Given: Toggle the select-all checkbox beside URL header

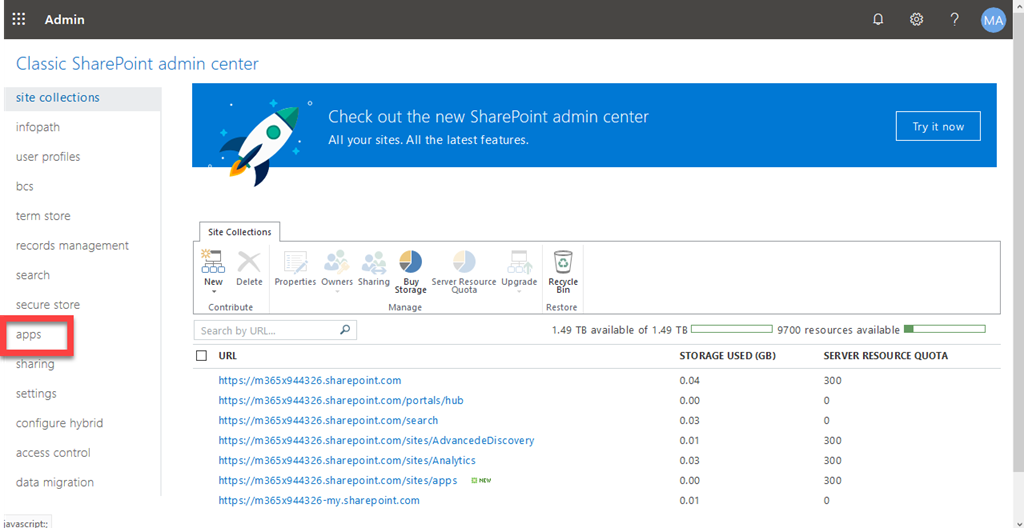Looking at the screenshot, I should pyautogui.click(x=202, y=356).
